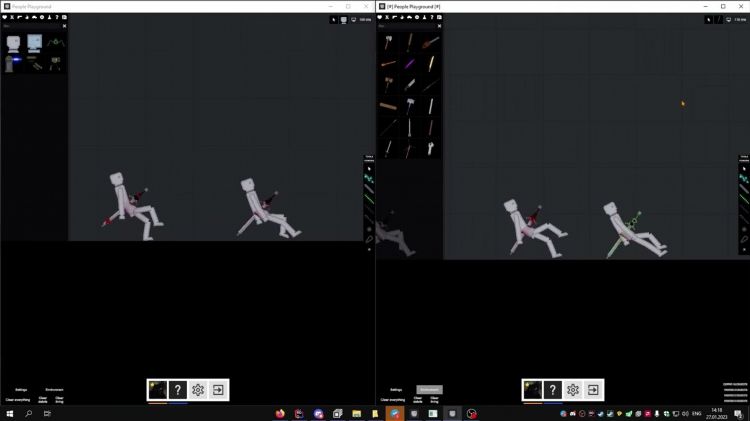750x421 pixels.
Task: Open the heart category in the left window
Action: coord(5,17)
